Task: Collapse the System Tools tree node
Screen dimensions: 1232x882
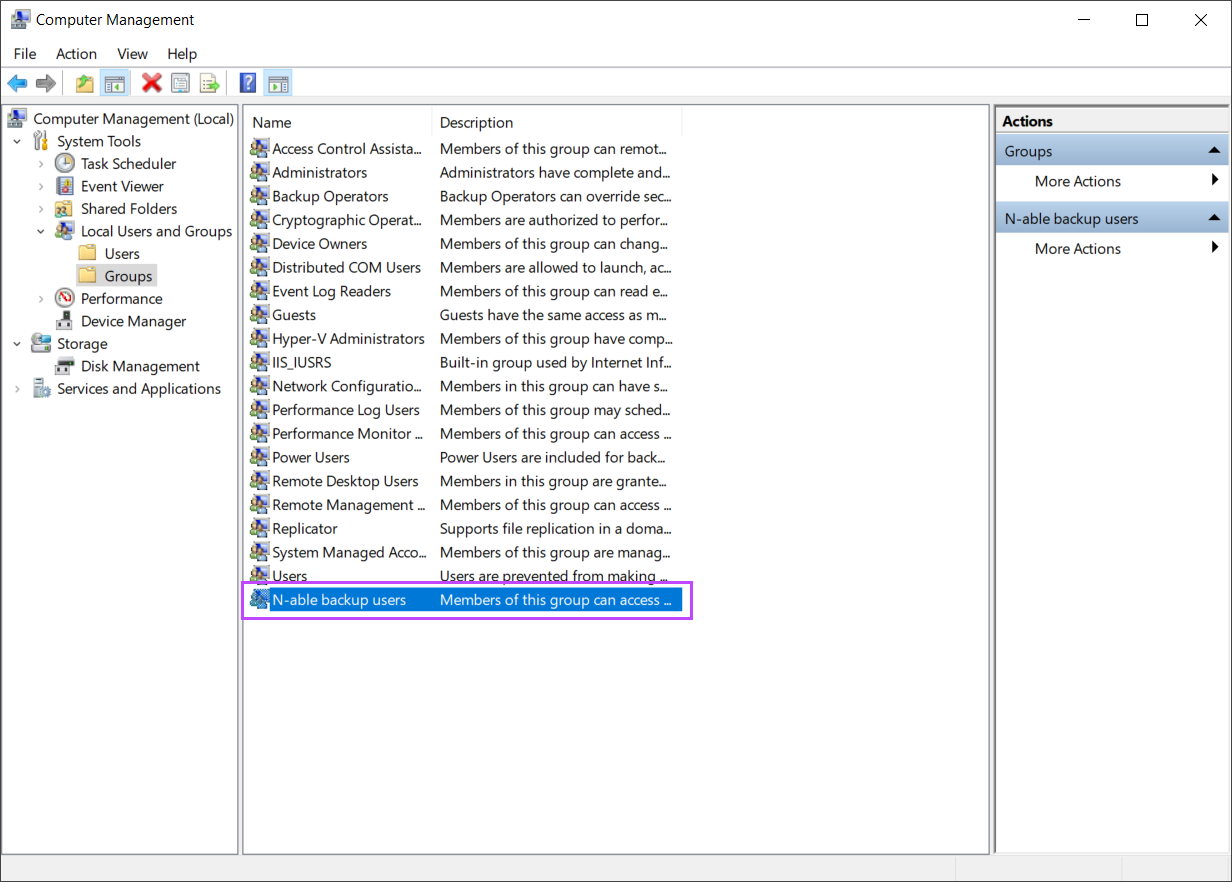Action: tap(17, 142)
